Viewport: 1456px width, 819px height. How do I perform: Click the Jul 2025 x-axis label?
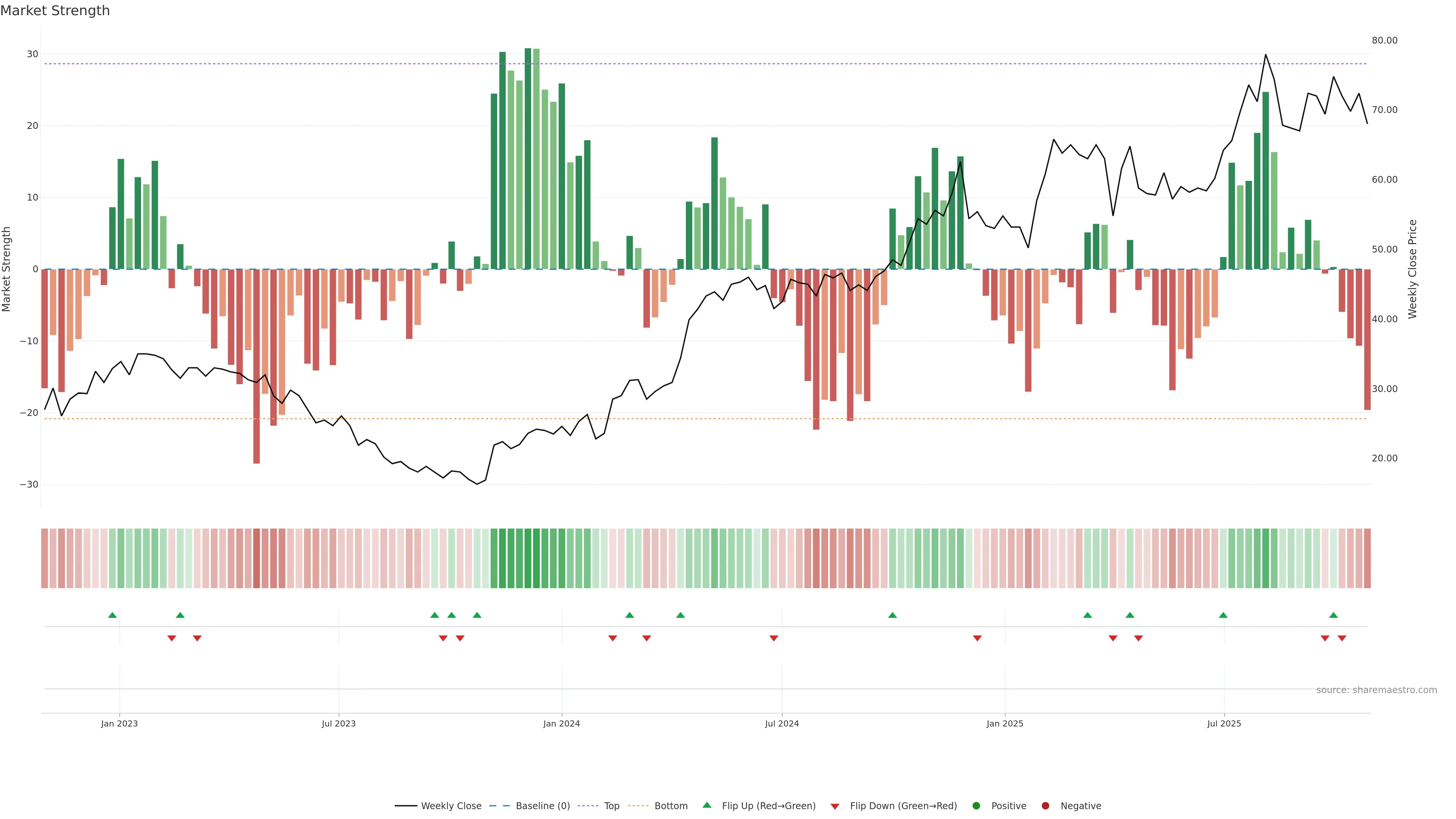pos(1224,723)
